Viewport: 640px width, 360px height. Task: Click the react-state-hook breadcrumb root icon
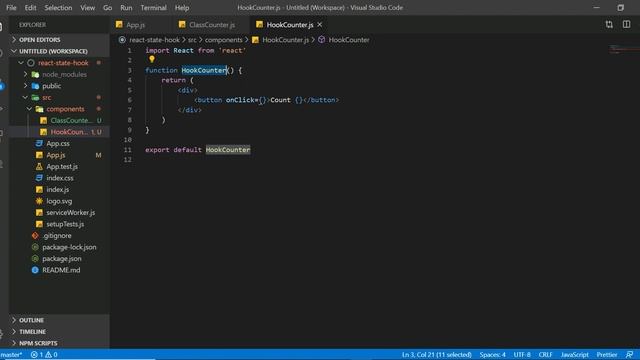point(122,40)
